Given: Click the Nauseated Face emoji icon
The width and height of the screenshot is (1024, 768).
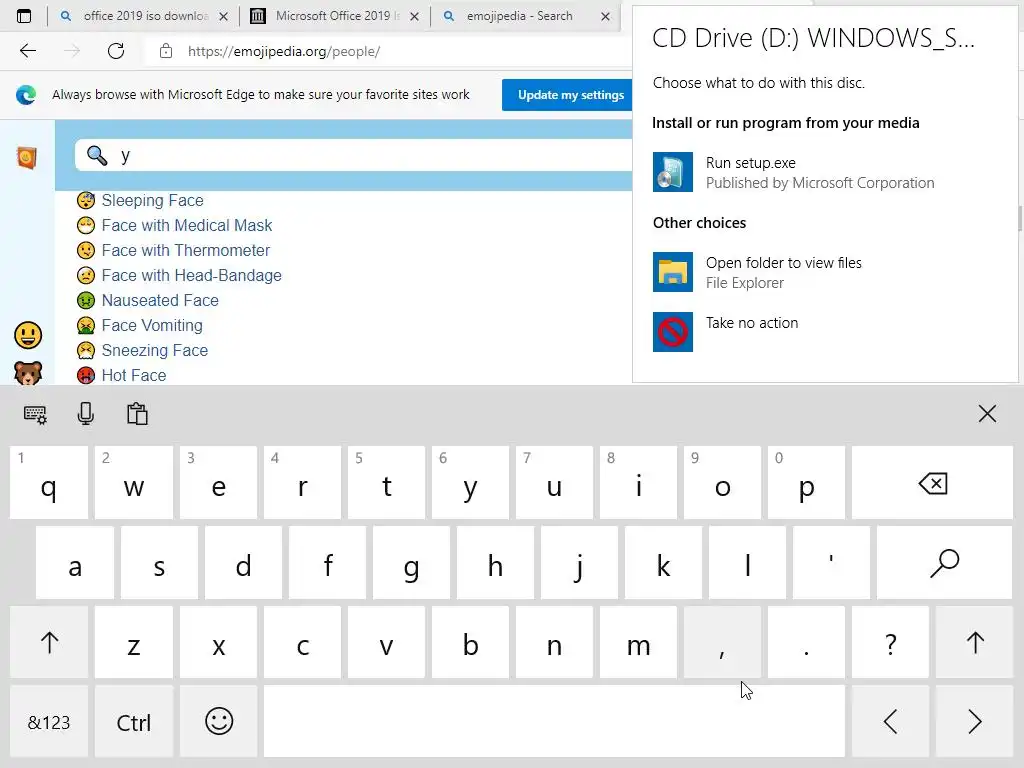Looking at the screenshot, I should pyautogui.click(x=86, y=300).
